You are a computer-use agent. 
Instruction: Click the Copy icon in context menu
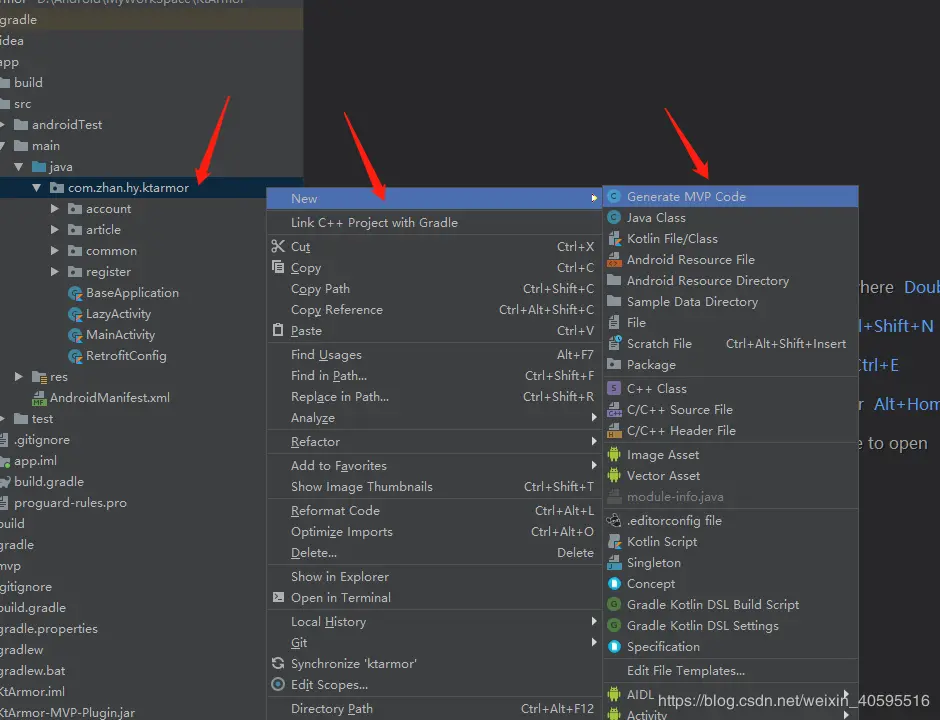tap(278, 267)
